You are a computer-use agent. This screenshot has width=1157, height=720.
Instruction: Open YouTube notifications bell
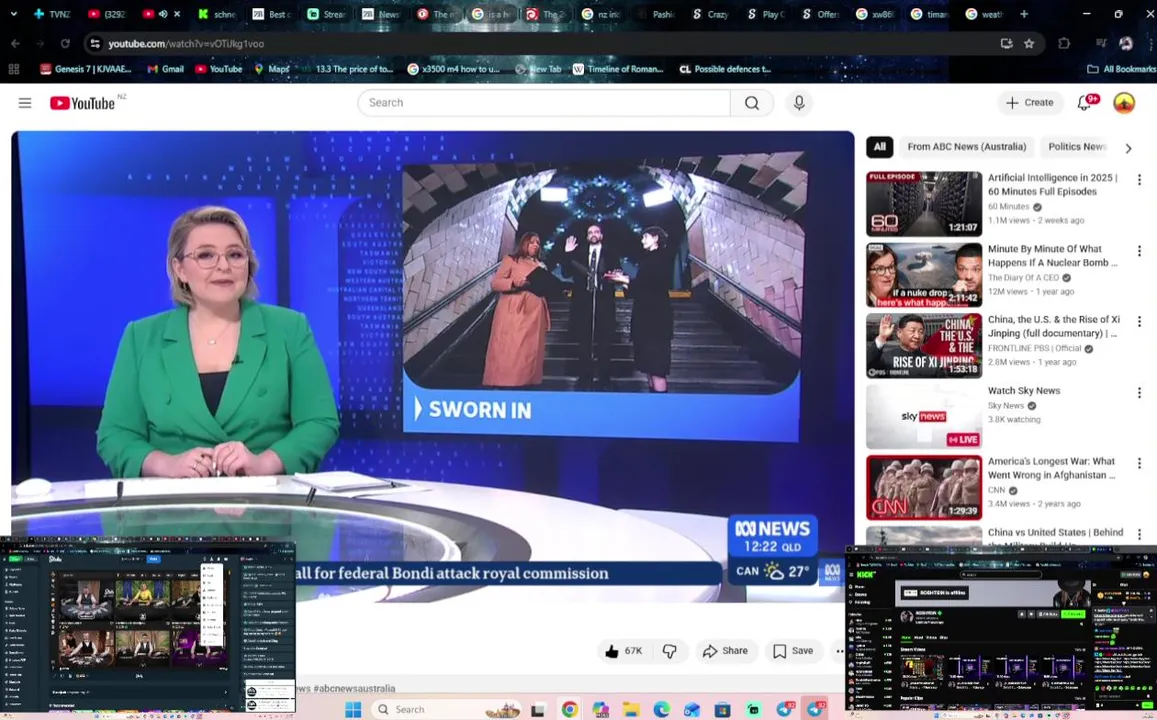pyautogui.click(x=1085, y=103)
